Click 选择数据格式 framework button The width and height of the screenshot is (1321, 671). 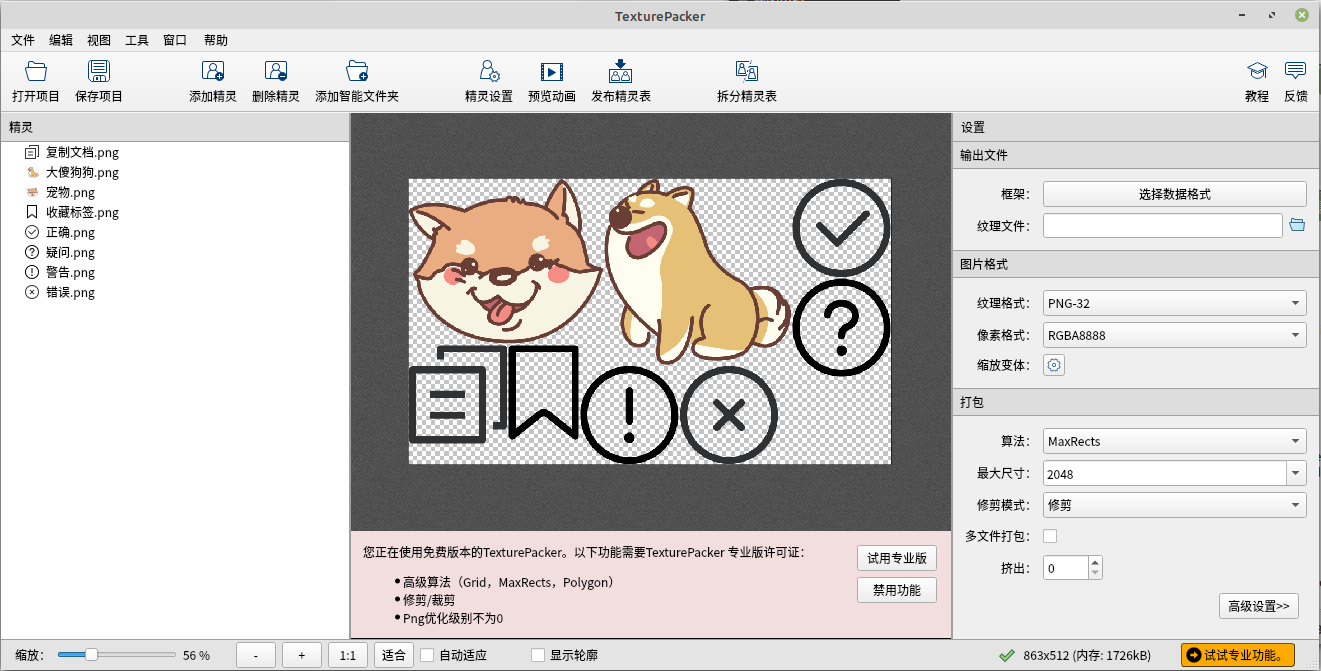(x=1174, y=194)
